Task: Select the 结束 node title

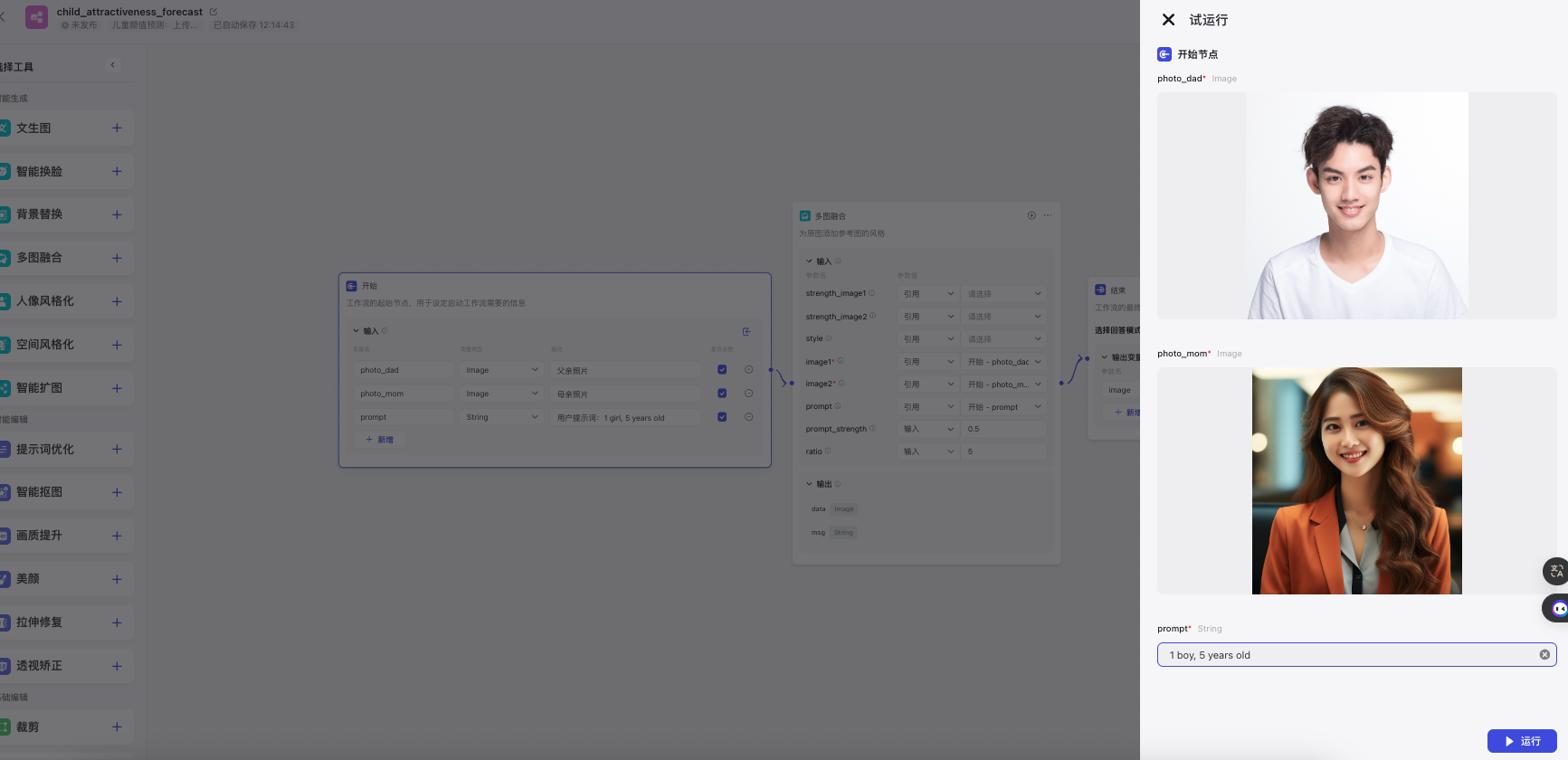Action: pos(1118,290)
